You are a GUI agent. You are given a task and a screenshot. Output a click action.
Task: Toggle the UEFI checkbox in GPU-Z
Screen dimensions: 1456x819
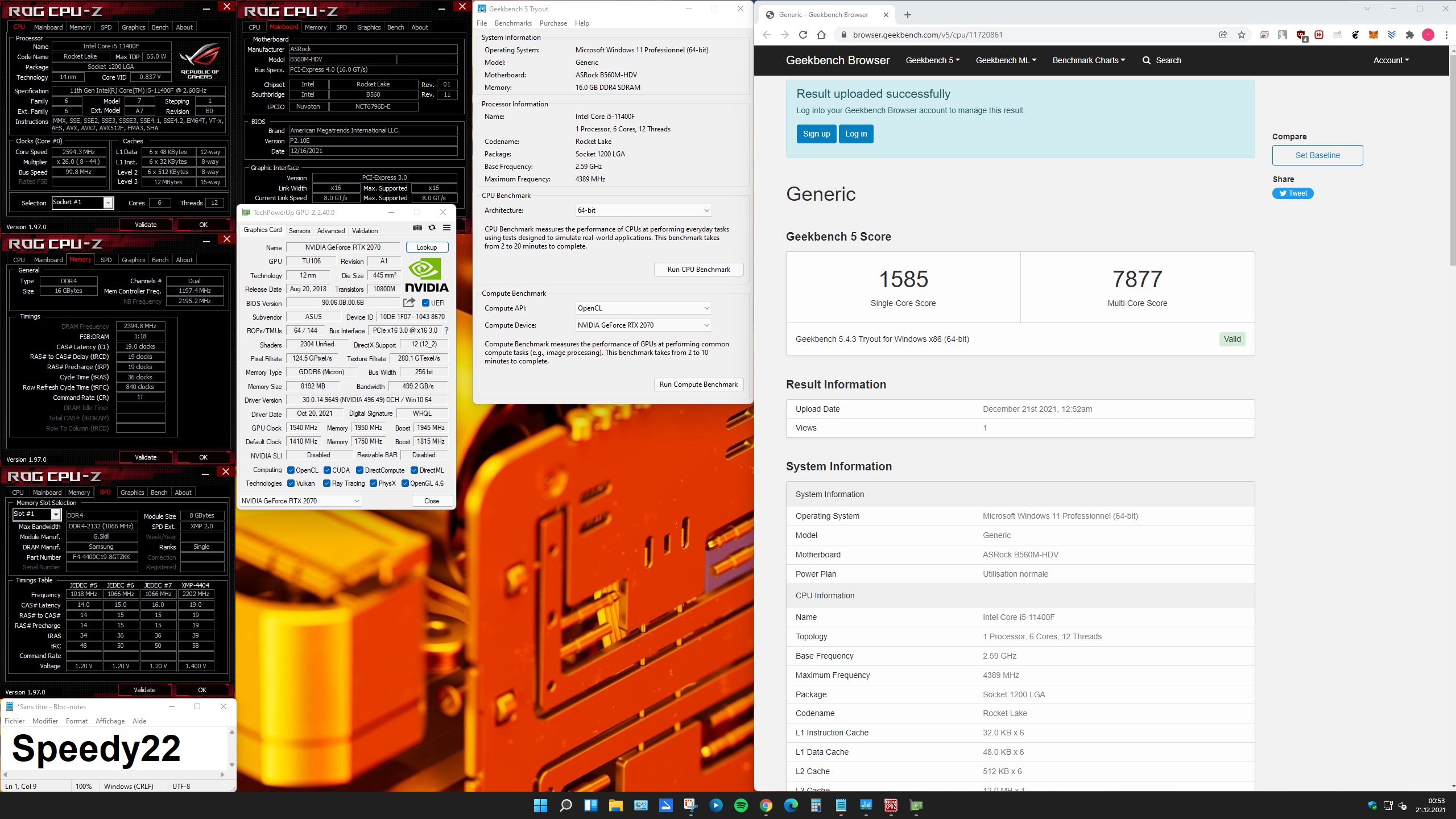pyautogui.click(x=425, y=303)
